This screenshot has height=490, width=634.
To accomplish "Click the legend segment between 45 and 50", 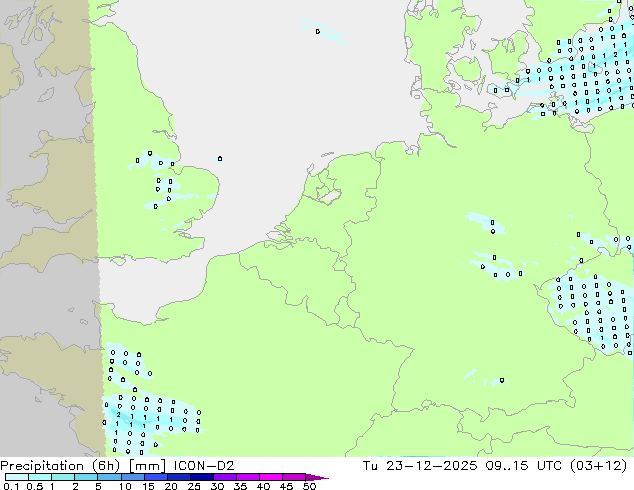I will 295,477.
